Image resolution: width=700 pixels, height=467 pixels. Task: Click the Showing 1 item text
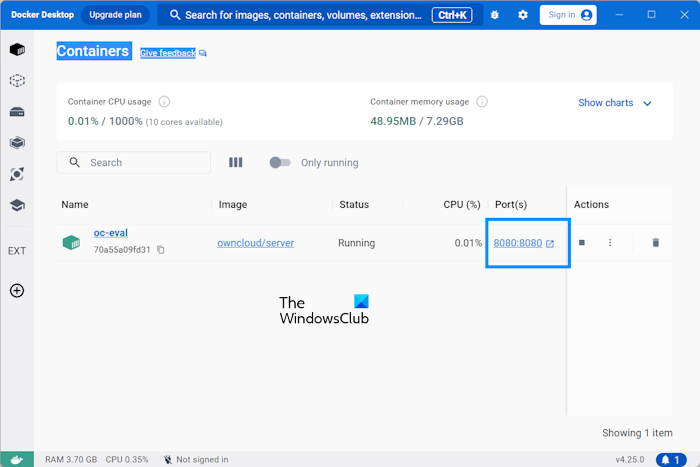(x=637, y=433)
